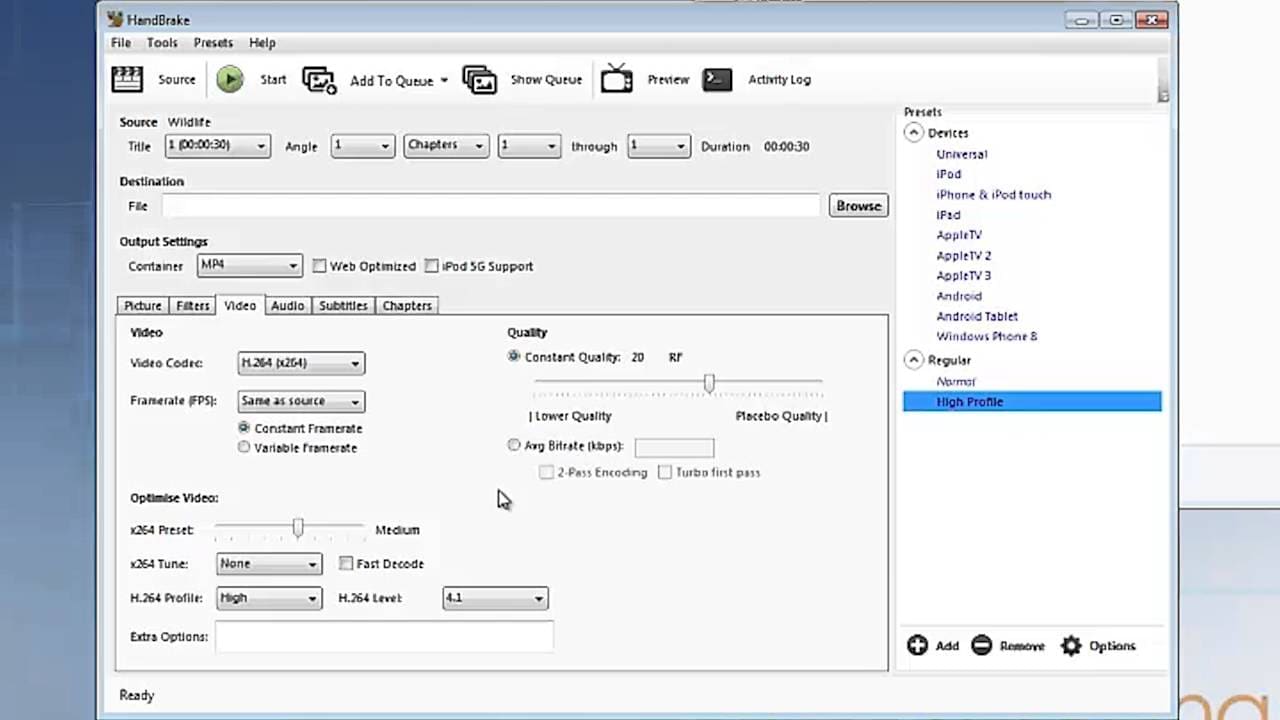The height and width of the screenshot is (720, 1280).
Task: Switch to the Audio tab
Action: pos(287,305)
